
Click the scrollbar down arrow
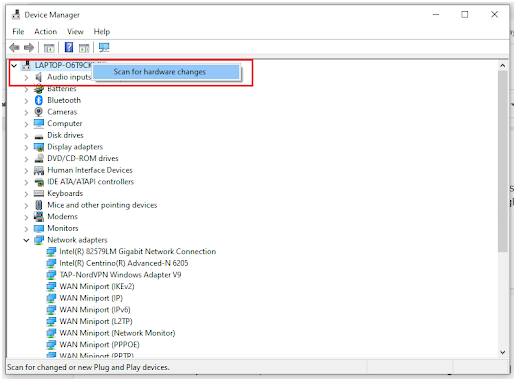tap(503, 352)
